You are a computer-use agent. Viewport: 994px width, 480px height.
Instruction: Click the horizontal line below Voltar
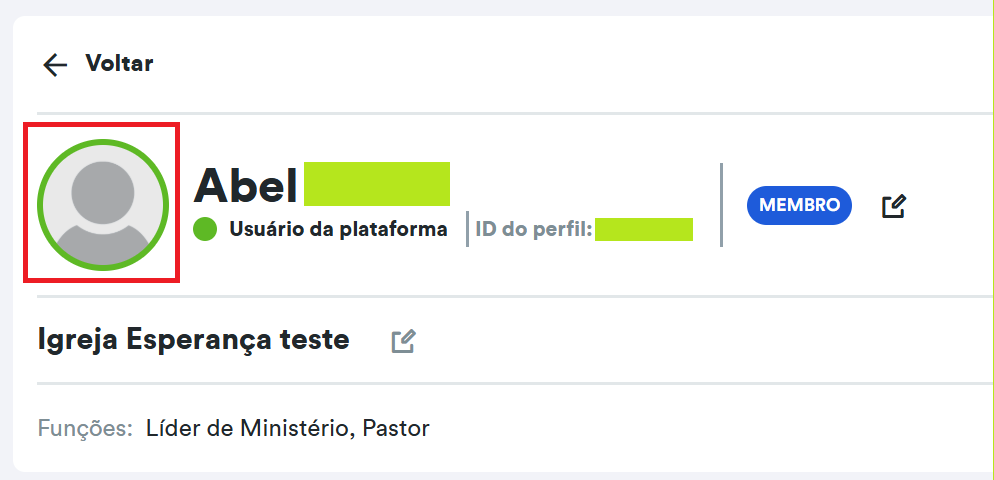coord(500,113)
